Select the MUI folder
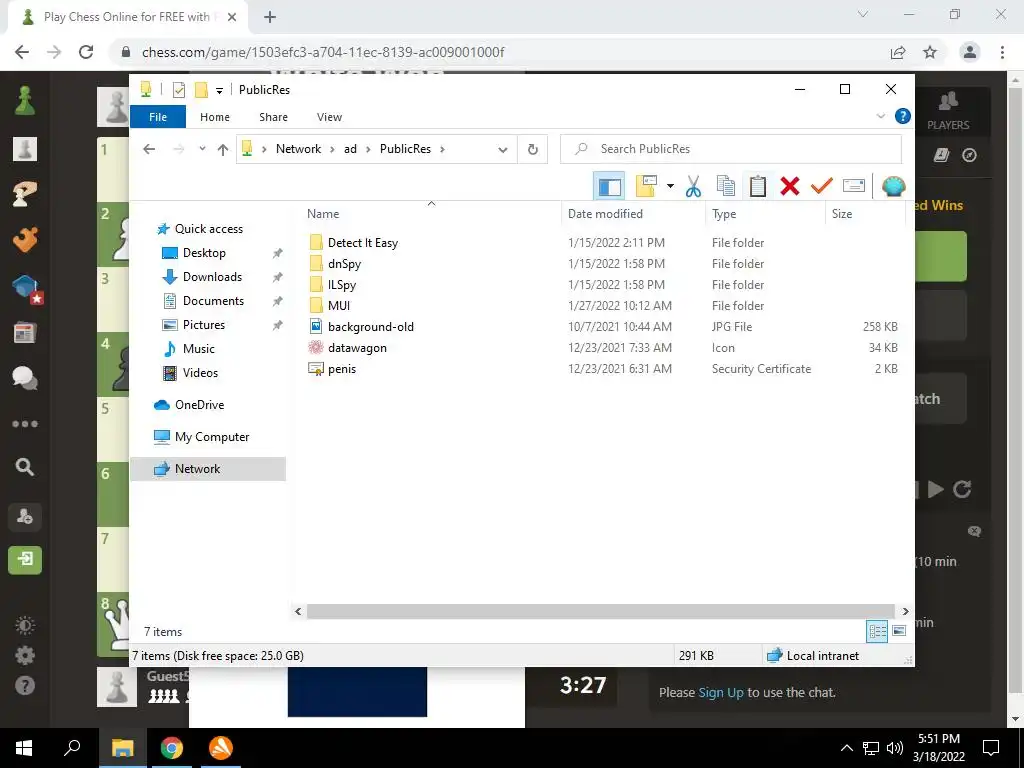Image resolution: width=1024 pixels, height=768 pixels. 339,306
